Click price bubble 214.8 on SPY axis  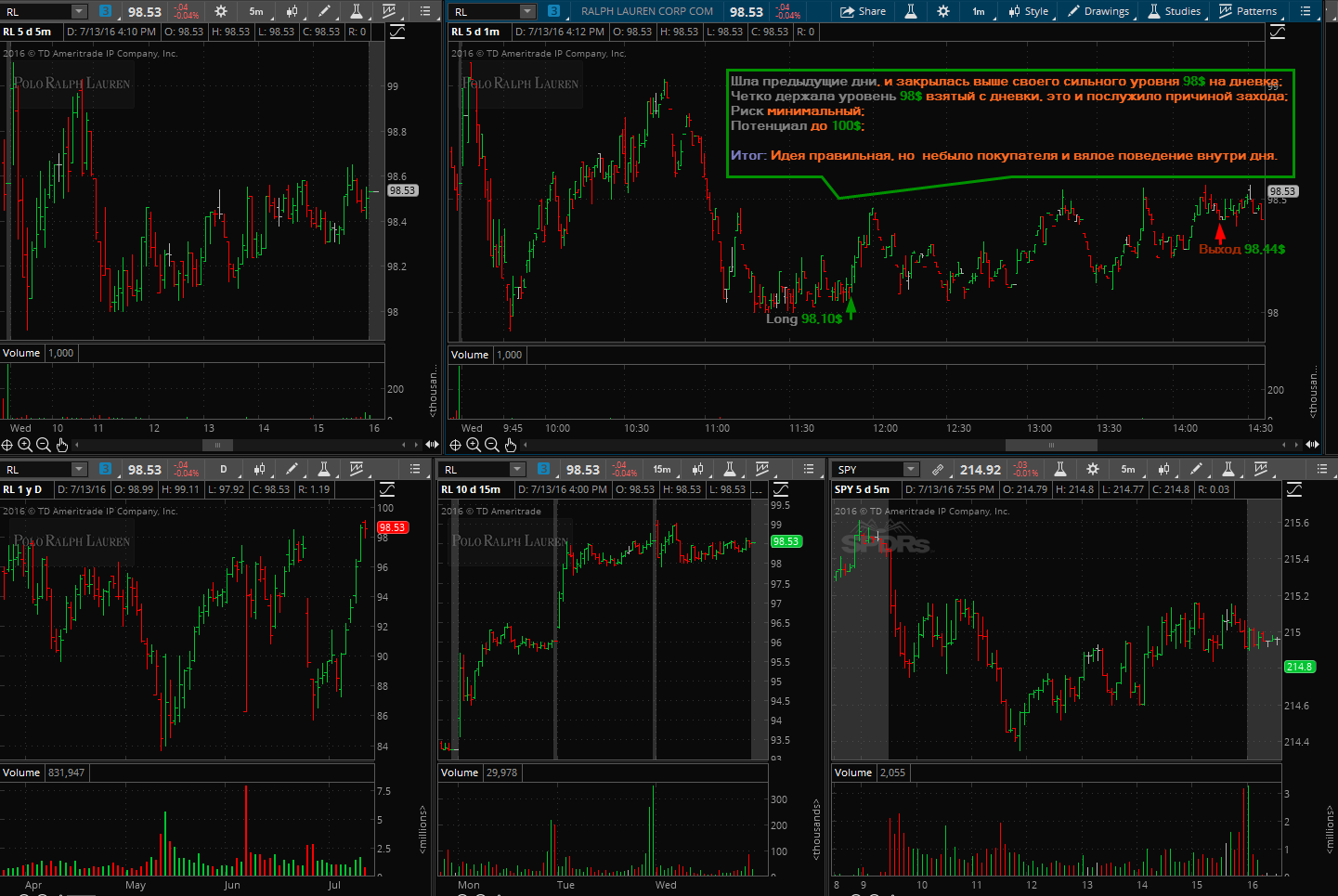1299,667
